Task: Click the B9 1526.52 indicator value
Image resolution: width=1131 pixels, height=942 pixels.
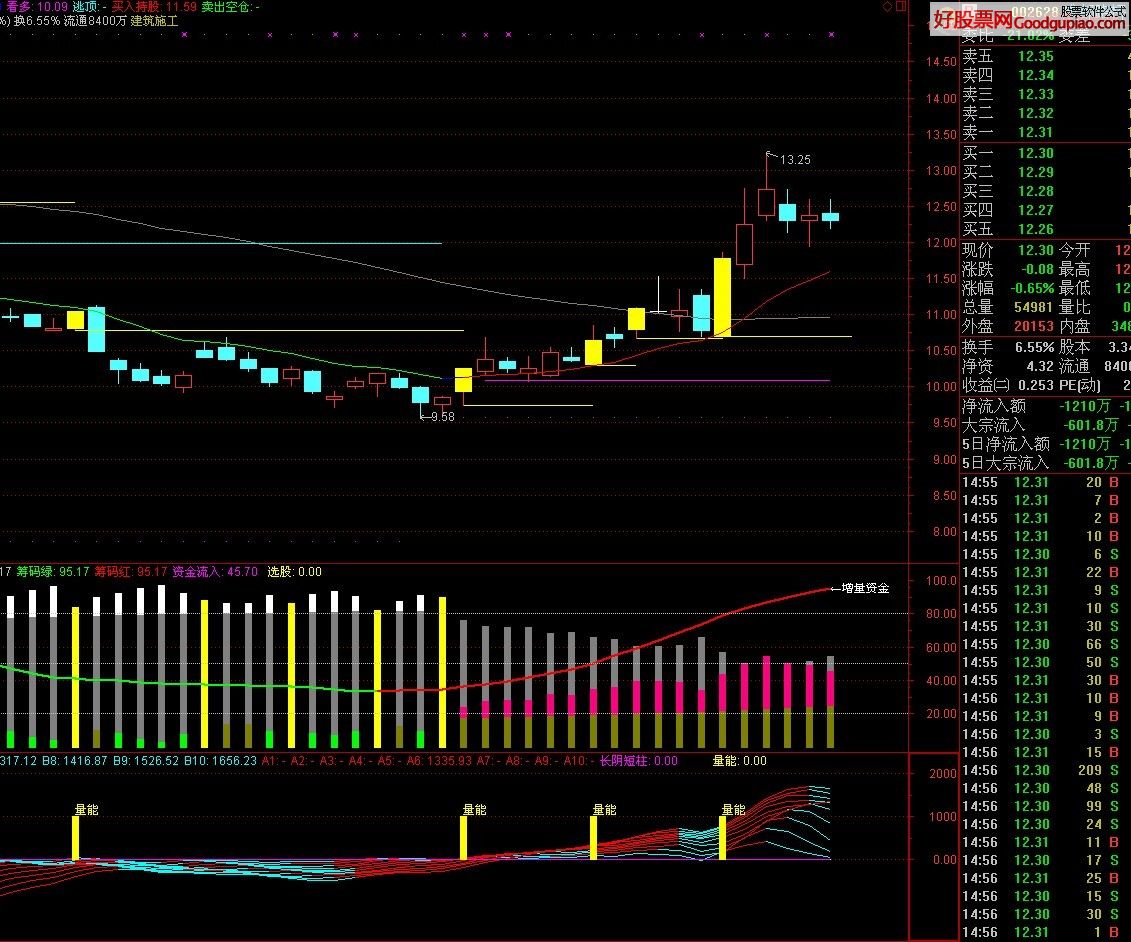Action: pyautogui.click(x=146, y=761)
